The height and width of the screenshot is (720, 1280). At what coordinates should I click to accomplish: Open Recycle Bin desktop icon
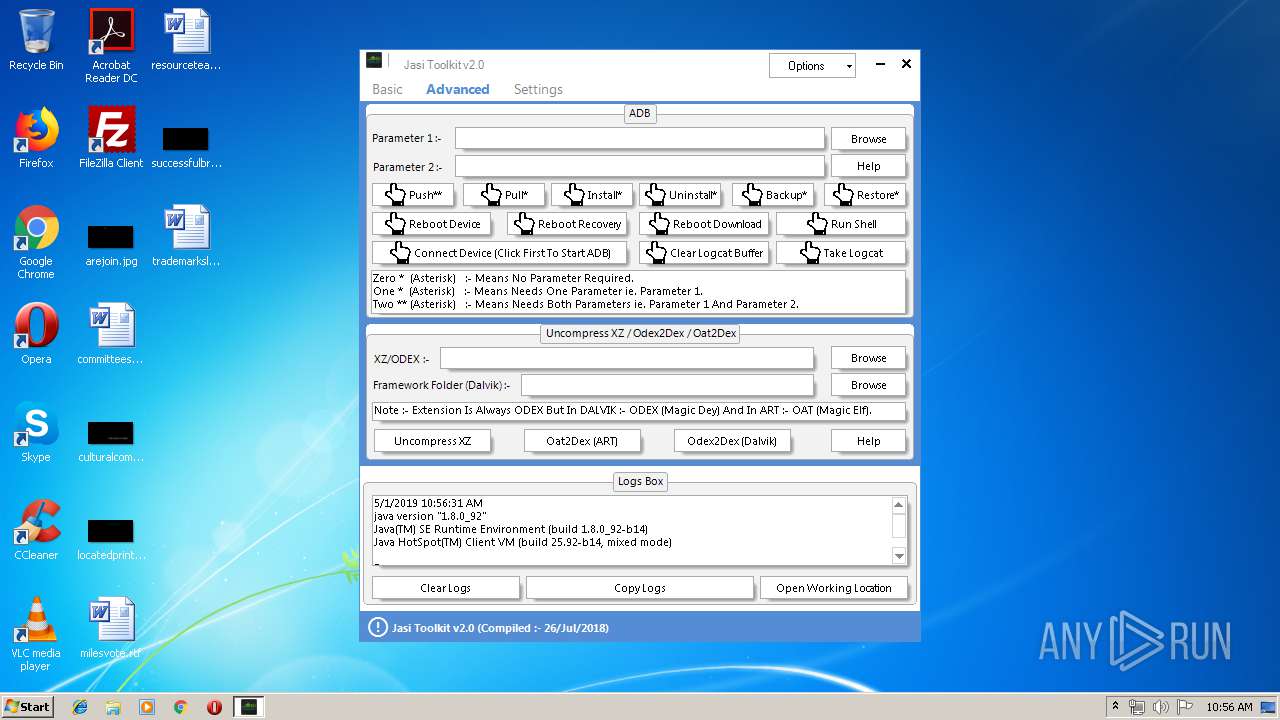click(x=36, y=40)
